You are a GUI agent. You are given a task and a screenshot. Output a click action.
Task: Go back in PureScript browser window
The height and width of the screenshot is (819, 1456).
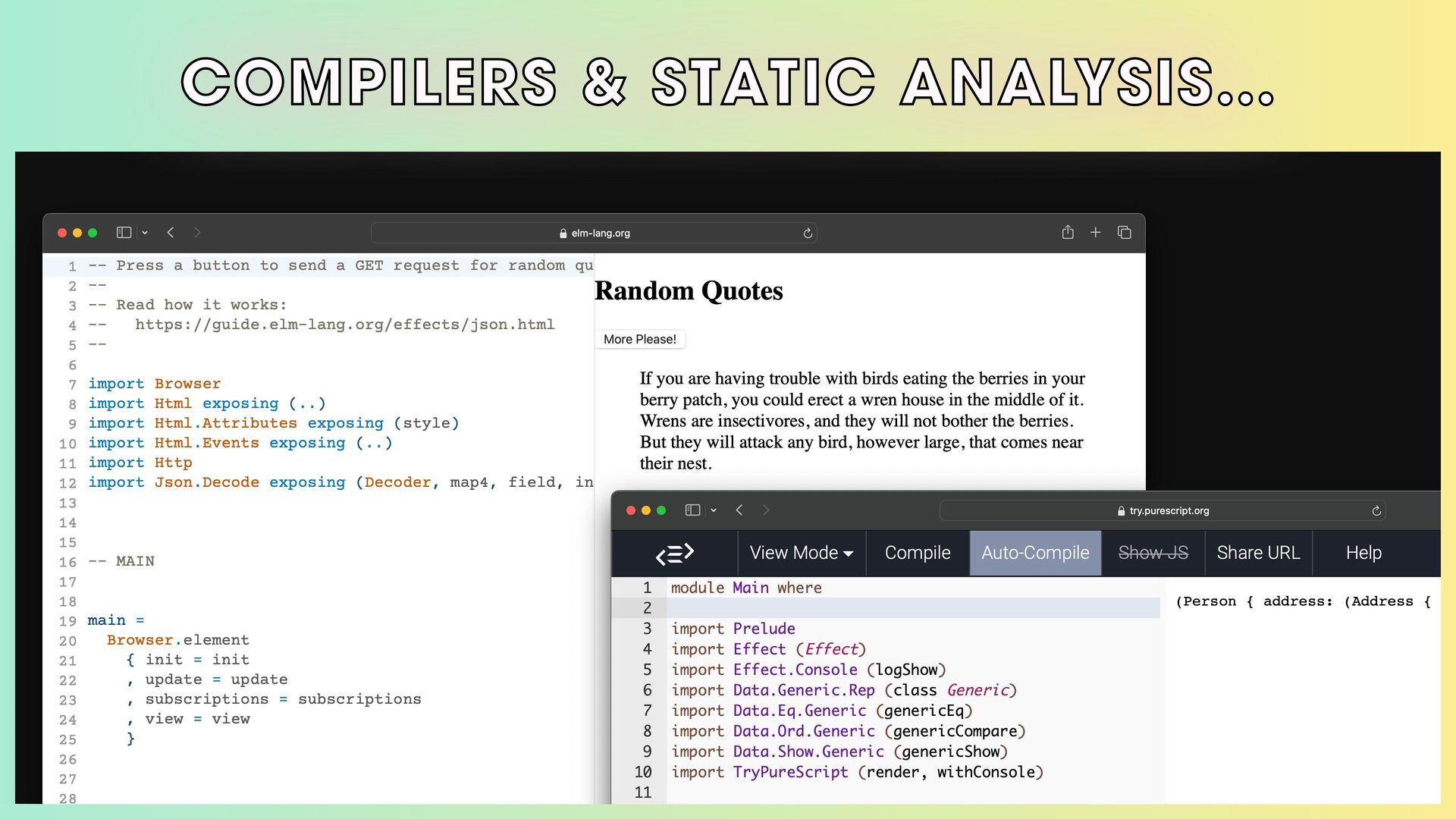click(739, 510)
